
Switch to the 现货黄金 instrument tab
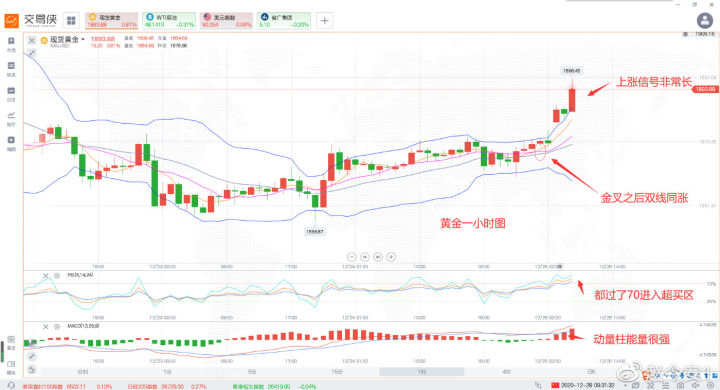coord(112,21)
